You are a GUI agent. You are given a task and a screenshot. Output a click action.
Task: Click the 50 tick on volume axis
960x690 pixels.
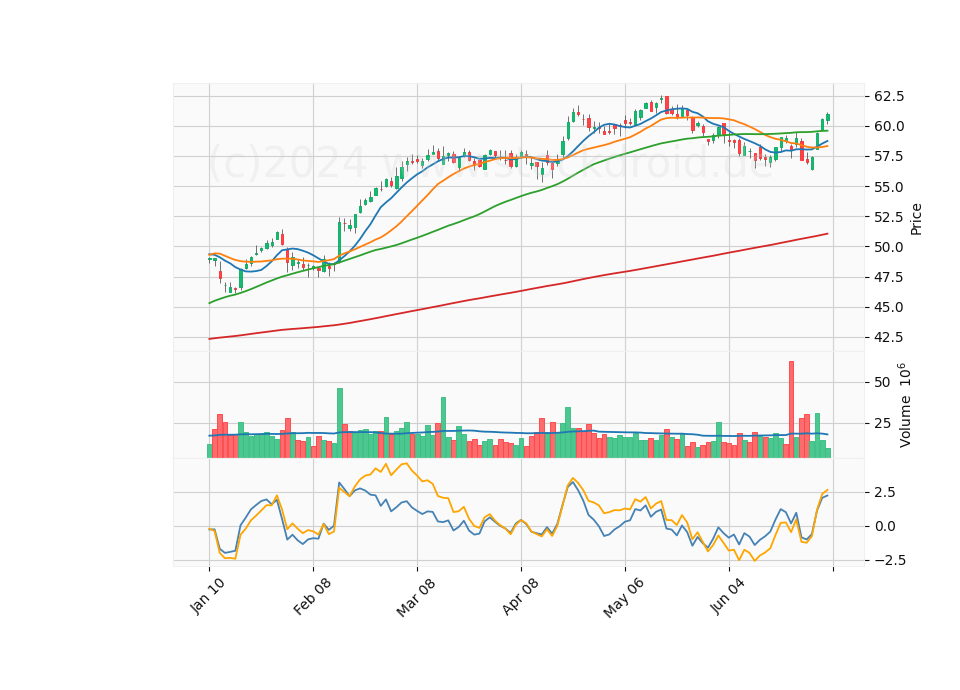(882, 382)
